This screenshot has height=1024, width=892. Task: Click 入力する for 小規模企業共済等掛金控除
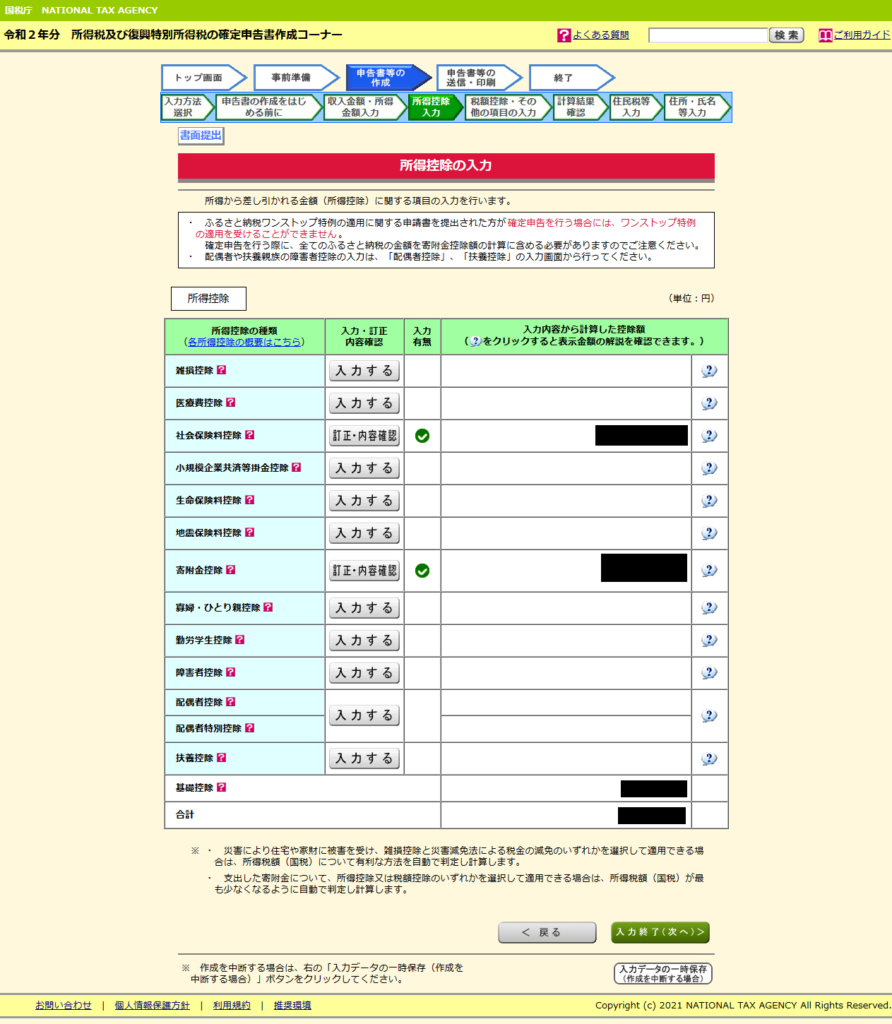coord(364,468)
